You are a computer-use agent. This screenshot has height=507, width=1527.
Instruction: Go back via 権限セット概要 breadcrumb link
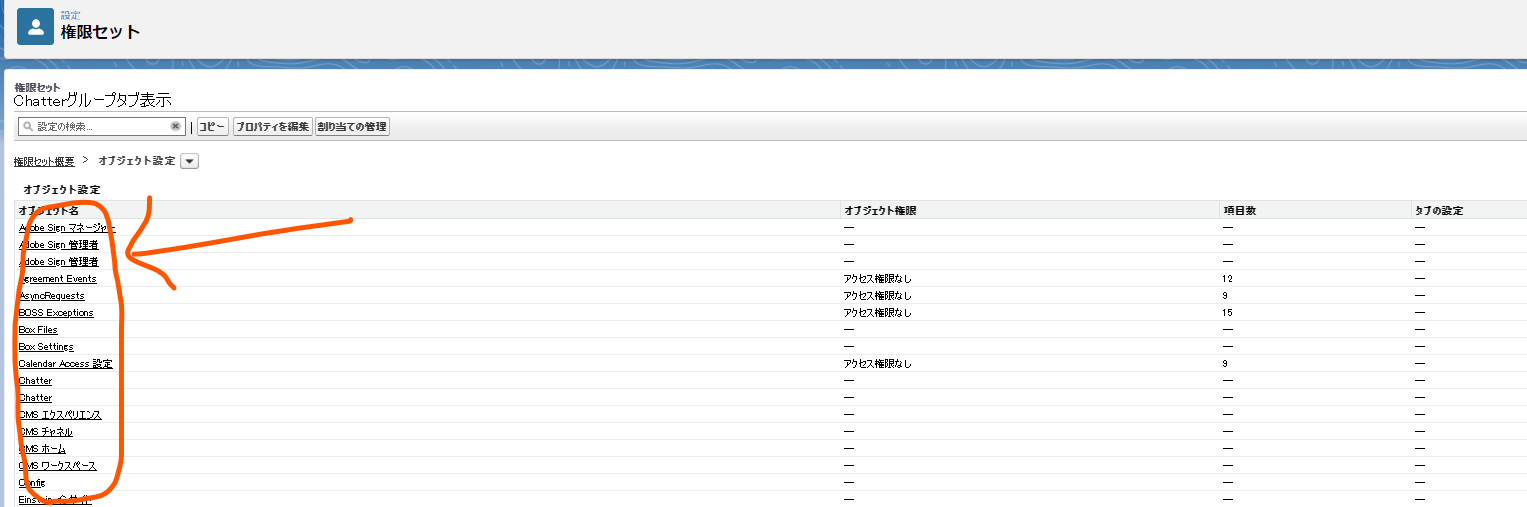click(x=44, y=161)
